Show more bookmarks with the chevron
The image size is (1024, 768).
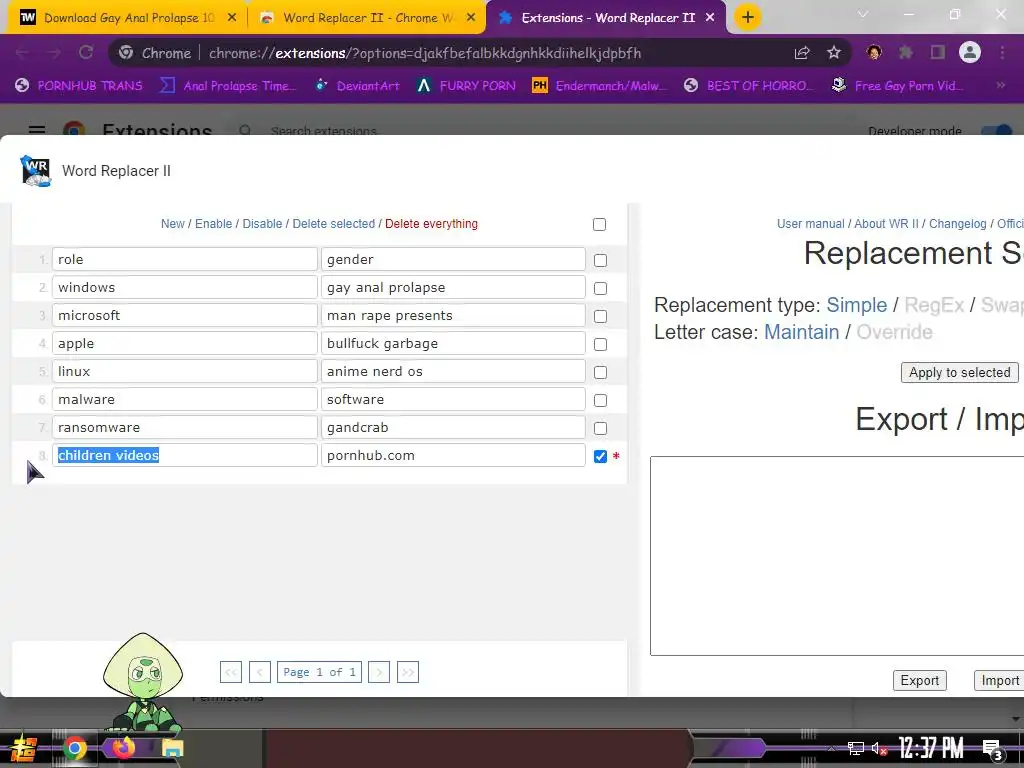1000,86
